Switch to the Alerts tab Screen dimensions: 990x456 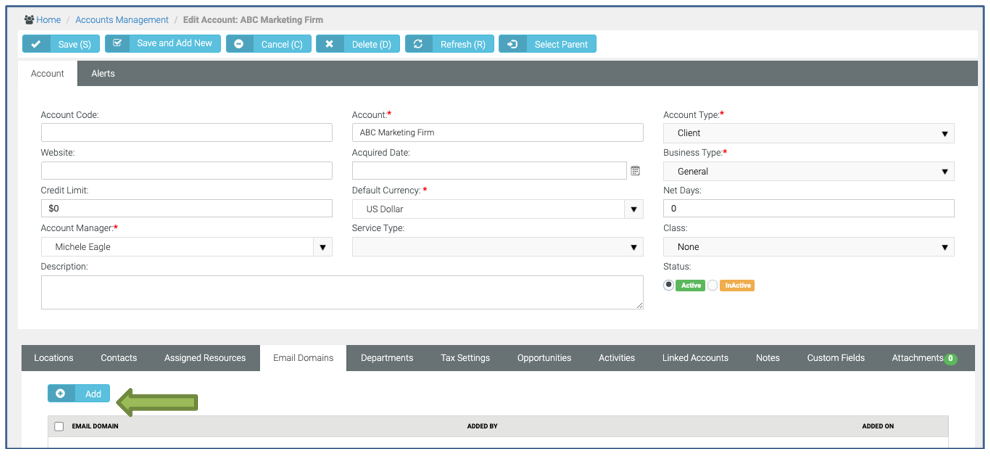103,73
